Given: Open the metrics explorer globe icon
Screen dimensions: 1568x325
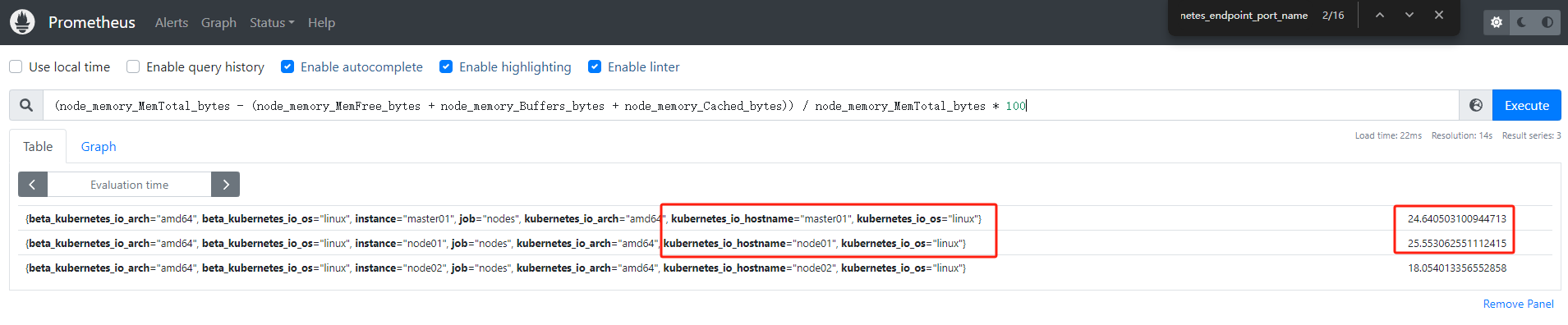Looking at the screenshot, I should coord(1476,105).
